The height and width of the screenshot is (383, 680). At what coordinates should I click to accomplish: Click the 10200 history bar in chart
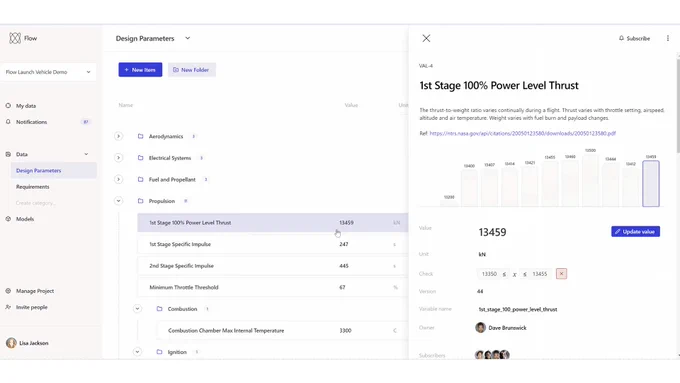(x=449, y=203)
